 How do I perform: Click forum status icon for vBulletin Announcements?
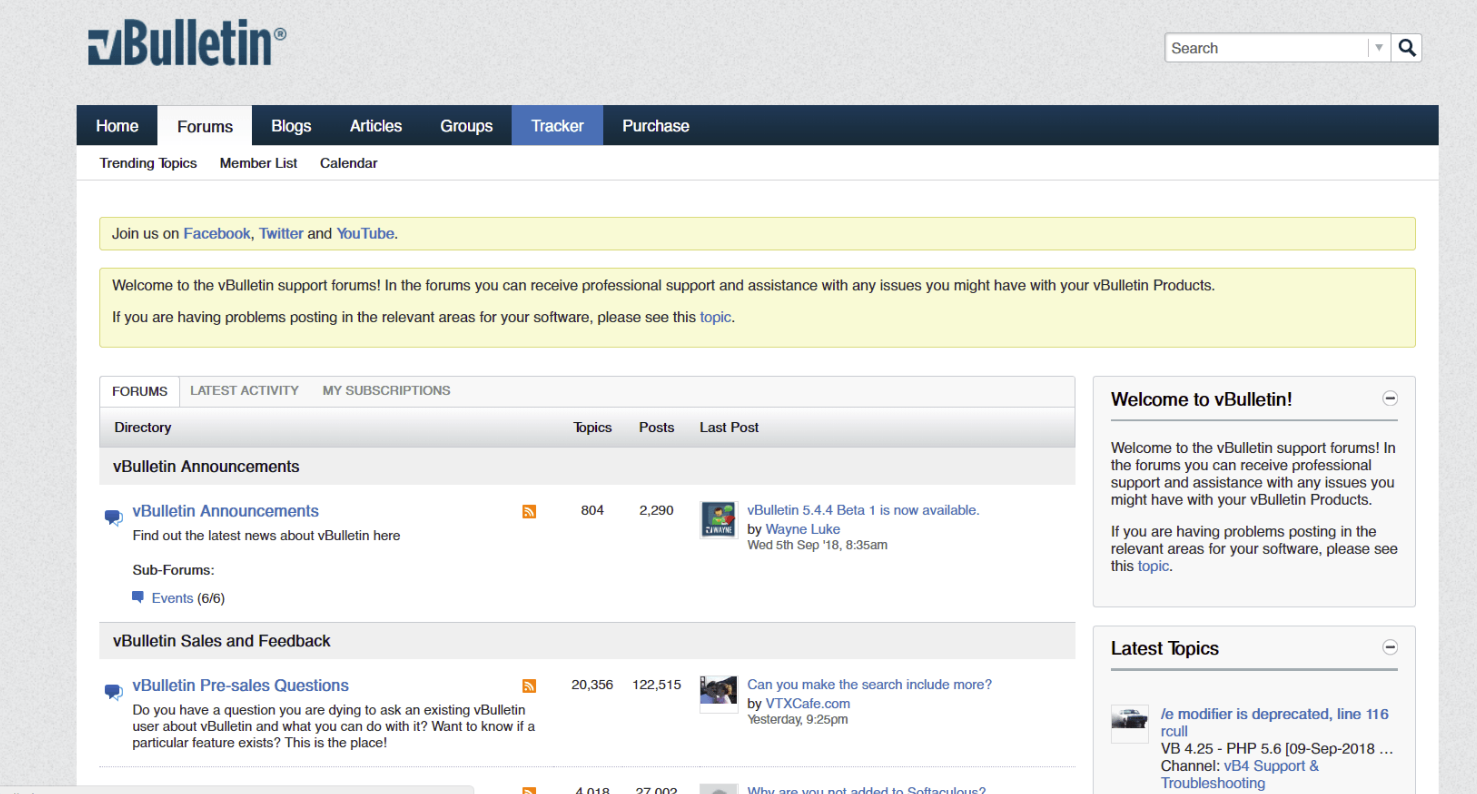[x=114, y=517]
